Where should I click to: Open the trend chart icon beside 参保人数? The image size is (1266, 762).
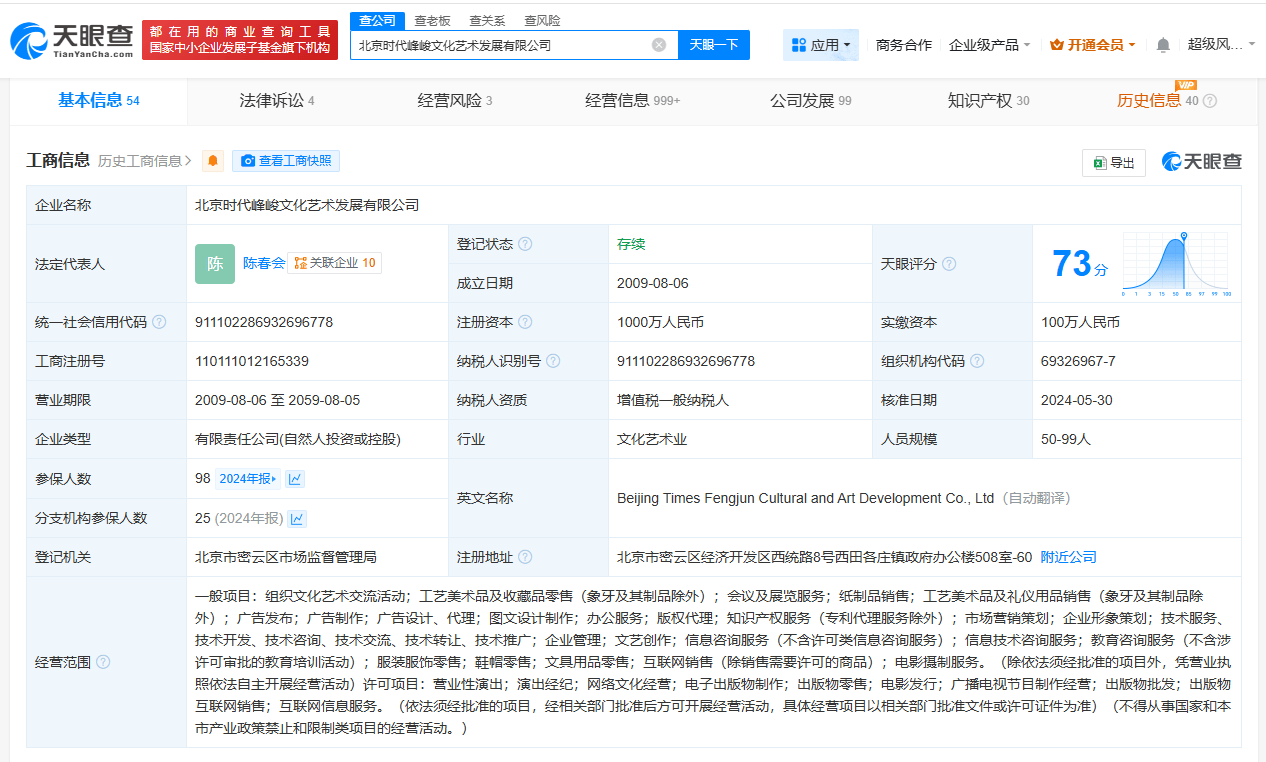[x=295, y=479]
